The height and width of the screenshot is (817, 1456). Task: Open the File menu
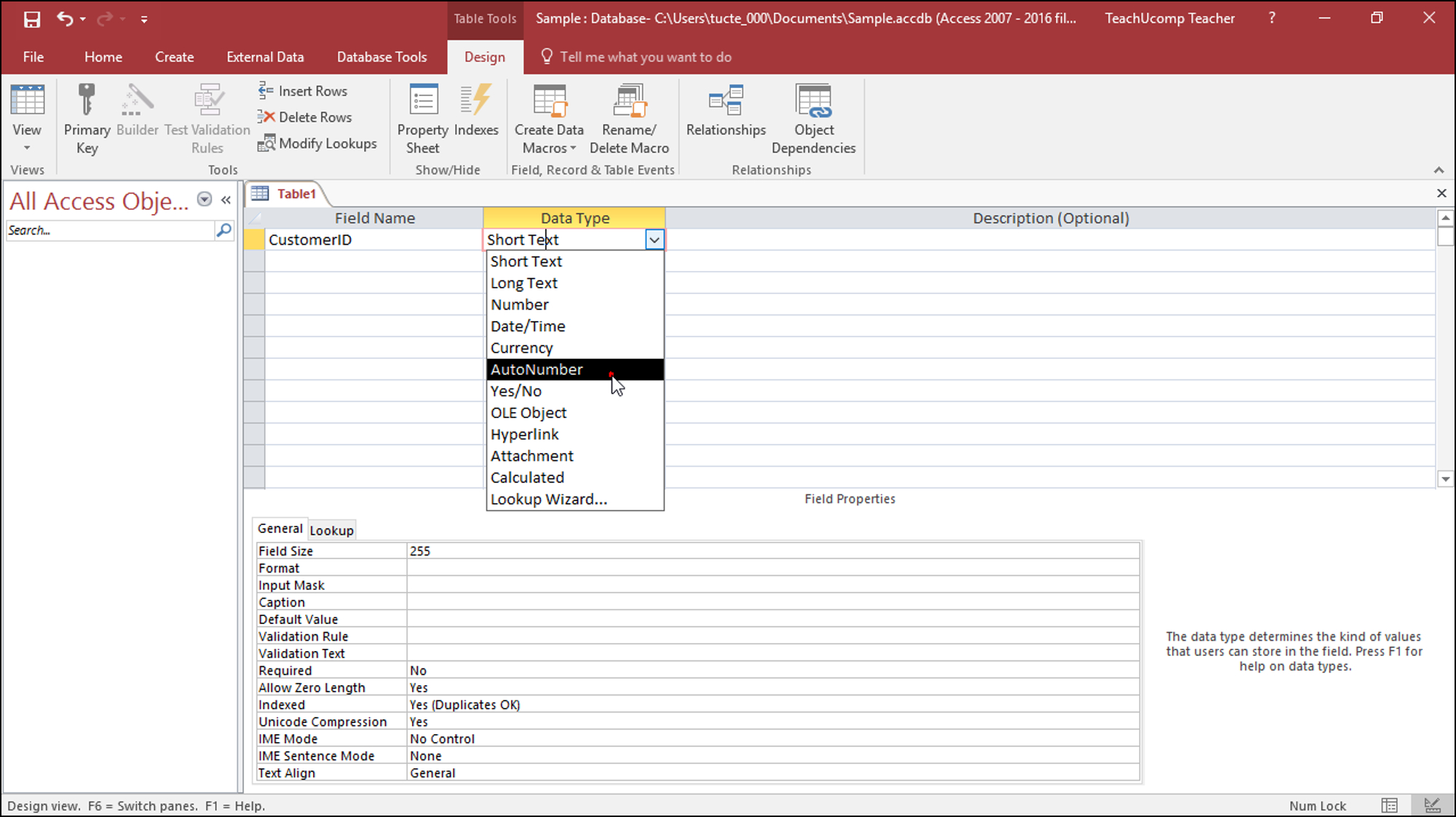coord(33,57)
